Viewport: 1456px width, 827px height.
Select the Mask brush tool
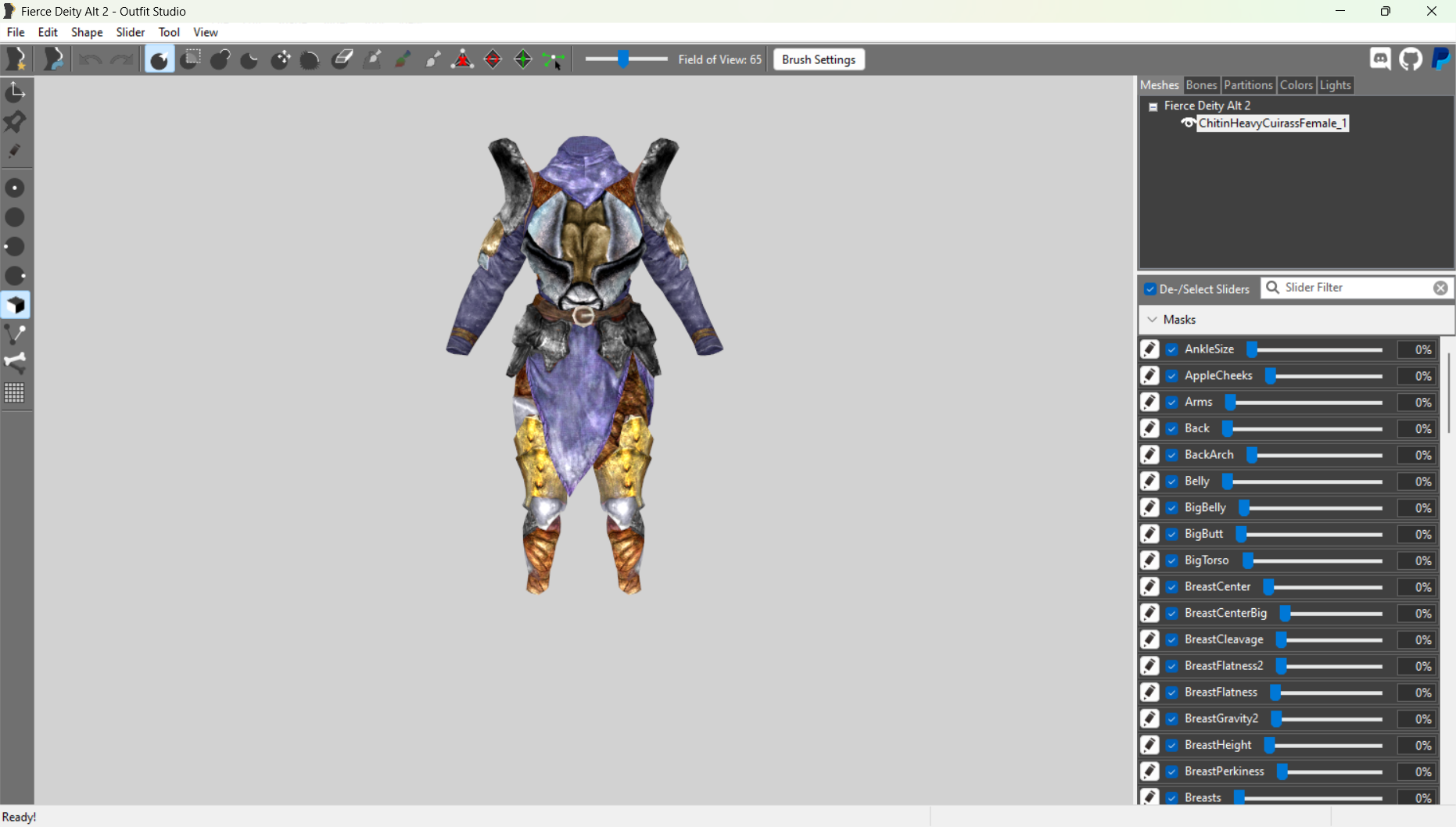pos(190,59)
